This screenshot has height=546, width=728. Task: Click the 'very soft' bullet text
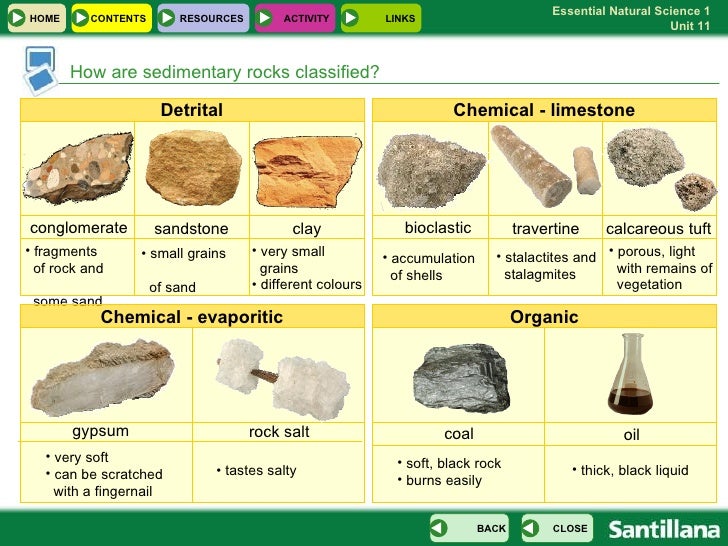[77, 458]
